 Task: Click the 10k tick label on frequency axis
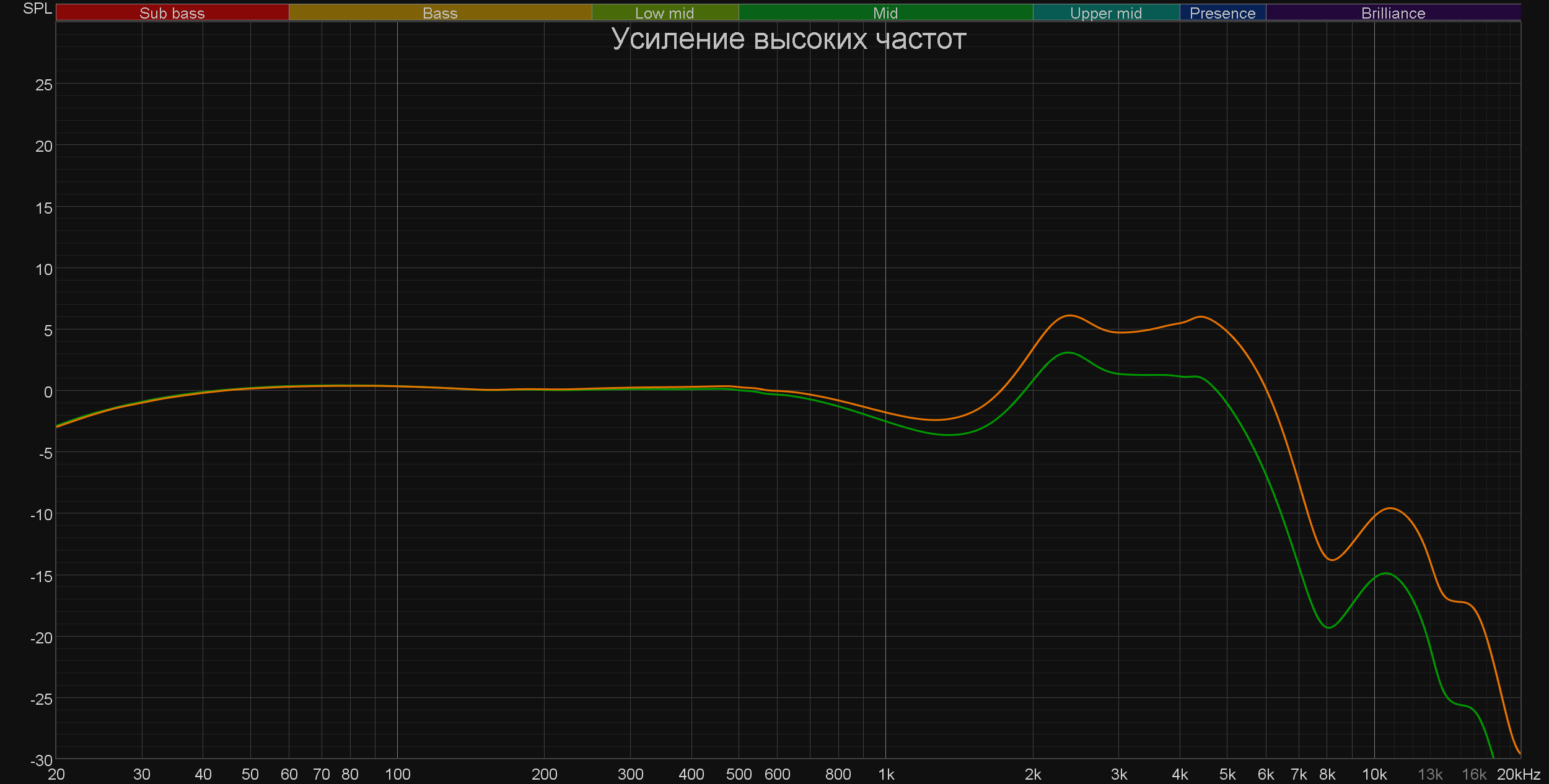point(1374,774)
